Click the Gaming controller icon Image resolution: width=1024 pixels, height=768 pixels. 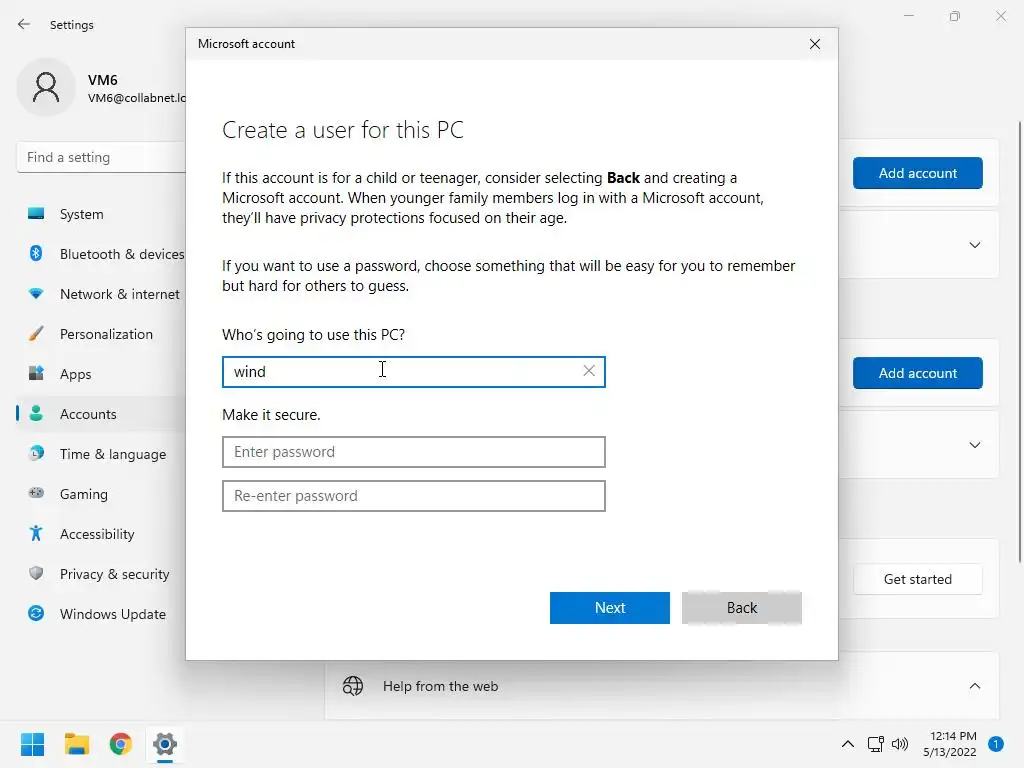(36, 493)
